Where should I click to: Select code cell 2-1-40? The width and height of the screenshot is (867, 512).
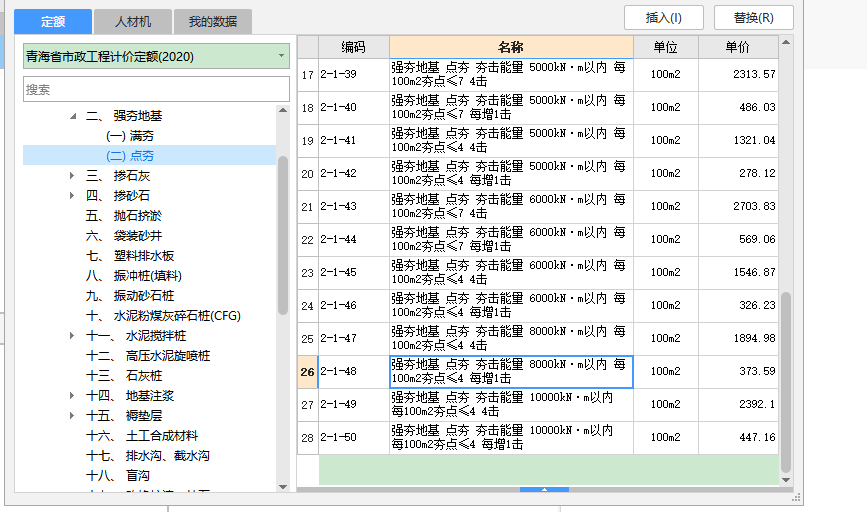[x=354, y=107]
